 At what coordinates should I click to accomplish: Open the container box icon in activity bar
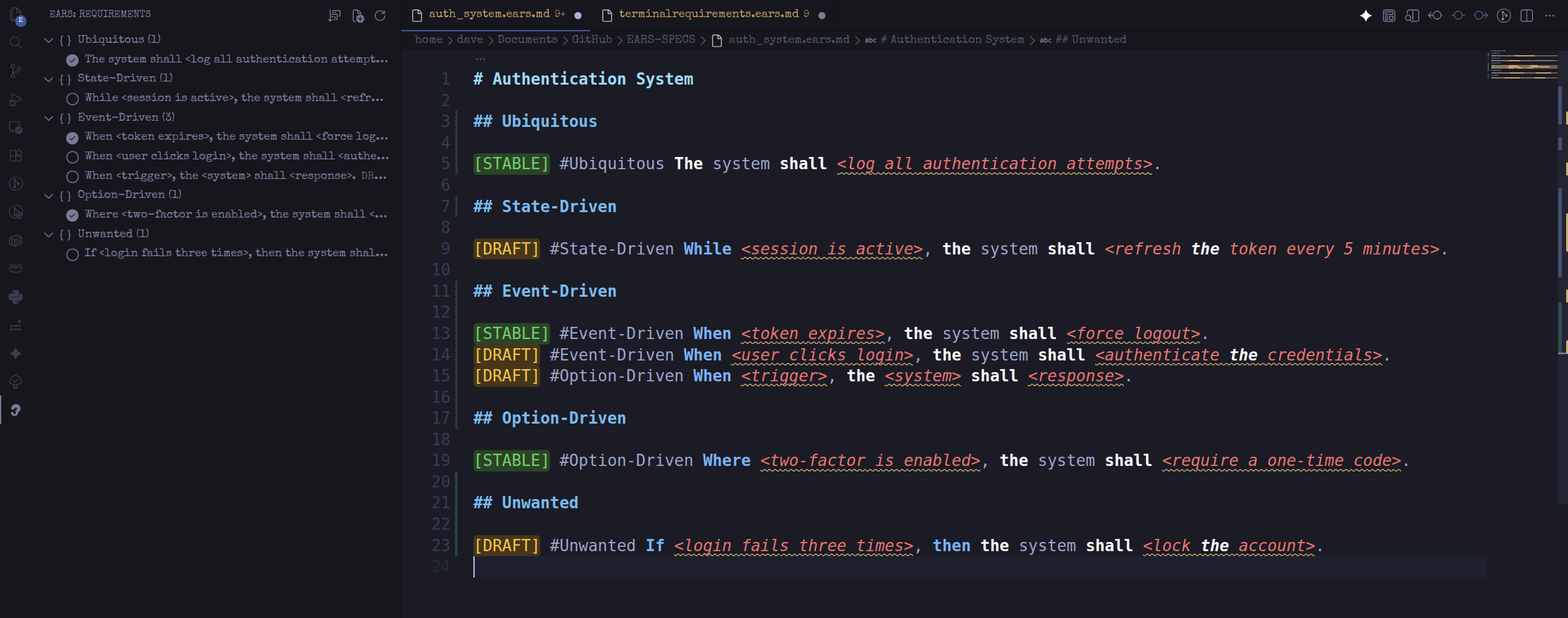[16, 240]
